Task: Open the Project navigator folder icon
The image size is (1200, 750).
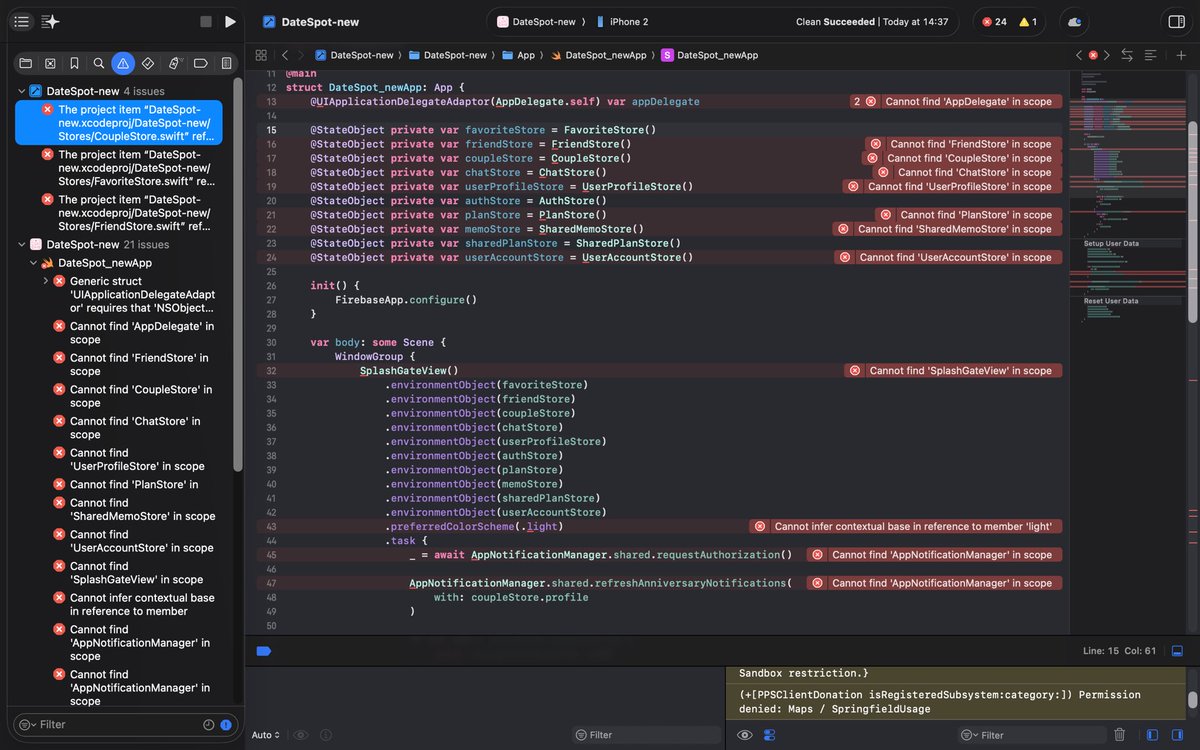Action: click(x=25, y=63)
